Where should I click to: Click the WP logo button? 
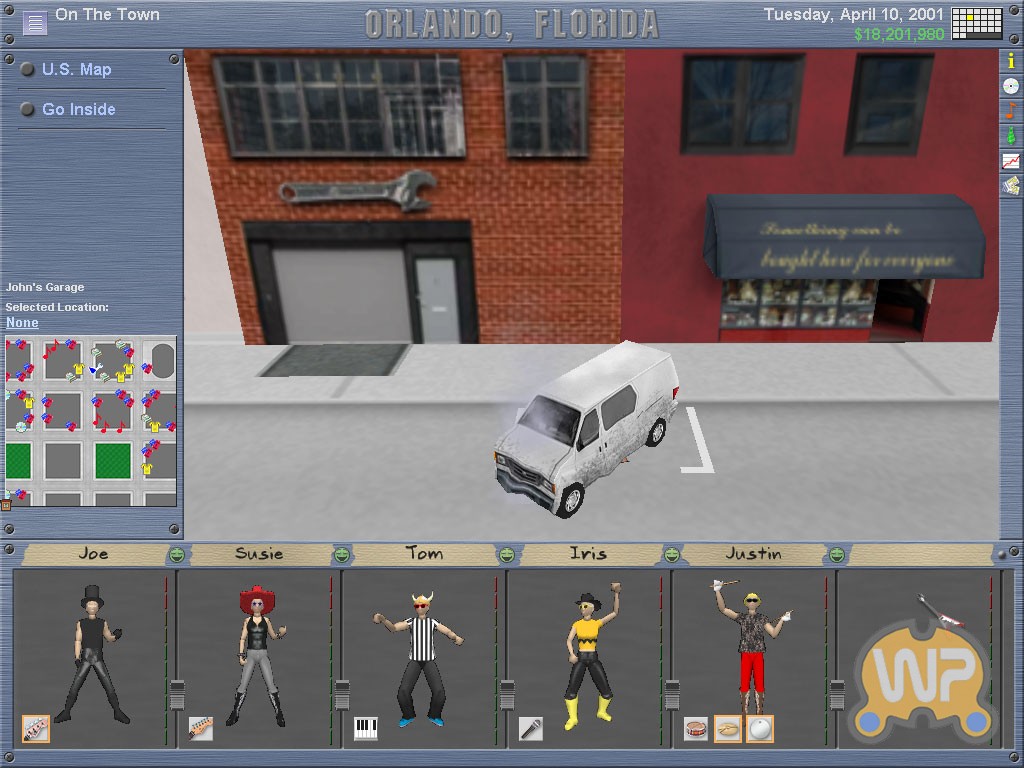click(921, 682)
